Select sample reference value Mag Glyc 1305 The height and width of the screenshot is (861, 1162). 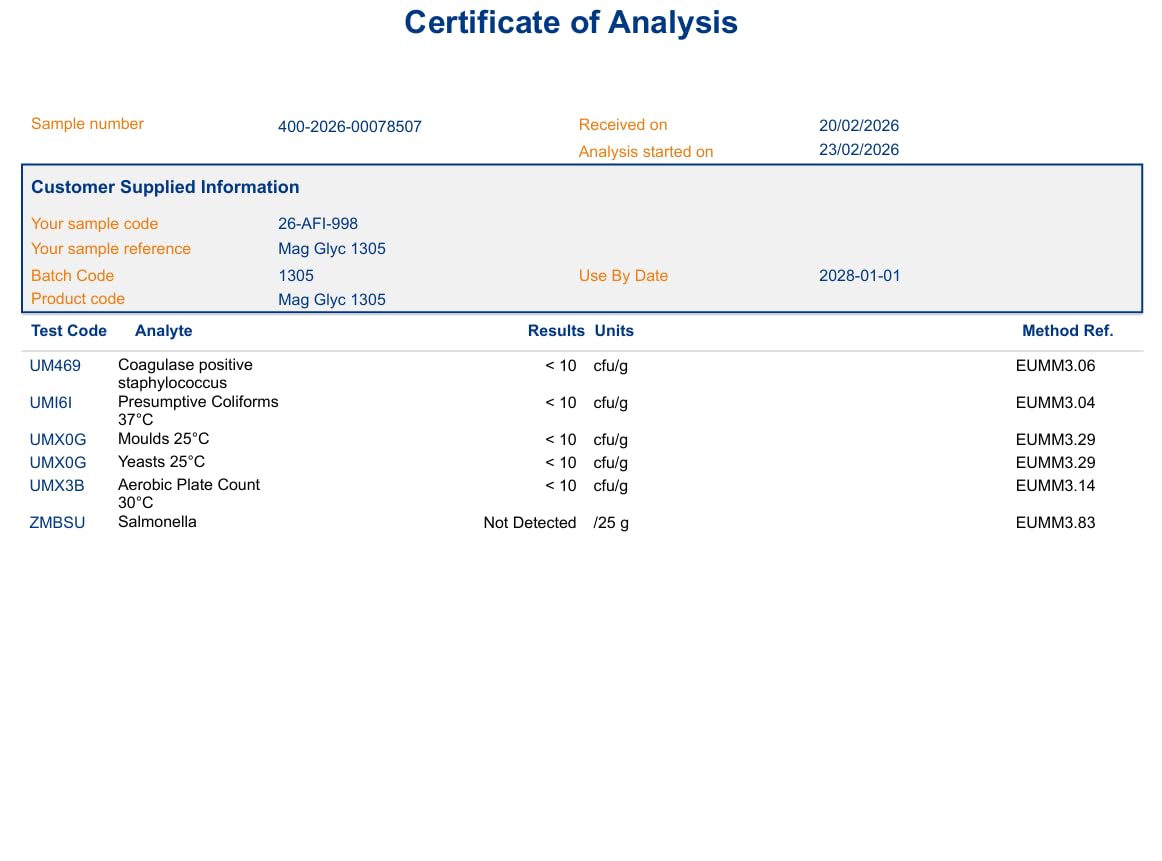tap(332, 249)
